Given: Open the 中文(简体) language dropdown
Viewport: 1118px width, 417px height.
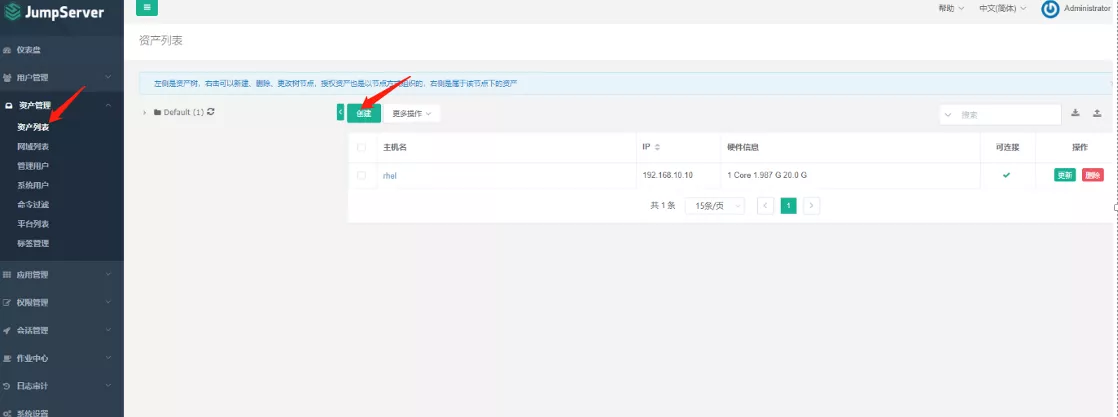Looking at the screenshot, I should click(x=1003, y=9).
